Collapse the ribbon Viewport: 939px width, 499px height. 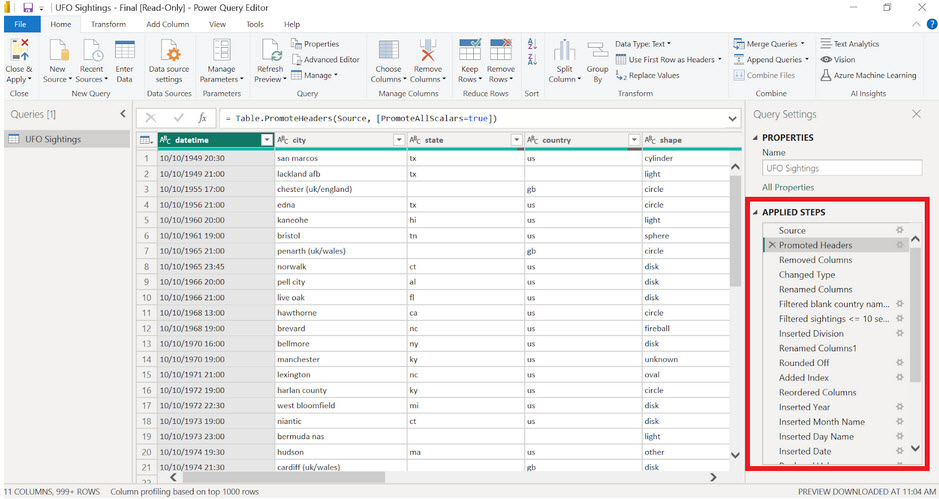coord(916,24)
